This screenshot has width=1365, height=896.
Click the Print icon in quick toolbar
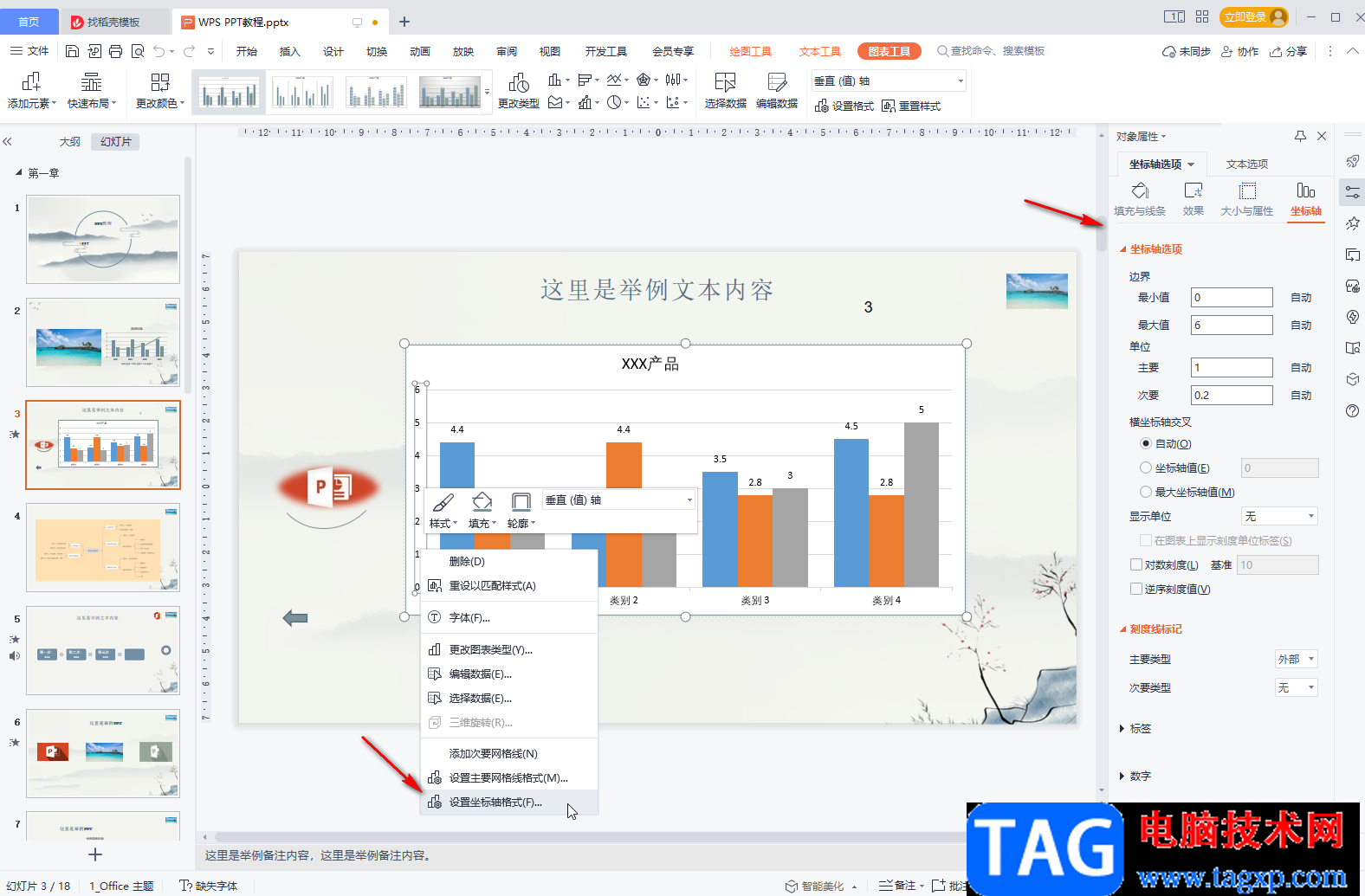tap(116, 51)
